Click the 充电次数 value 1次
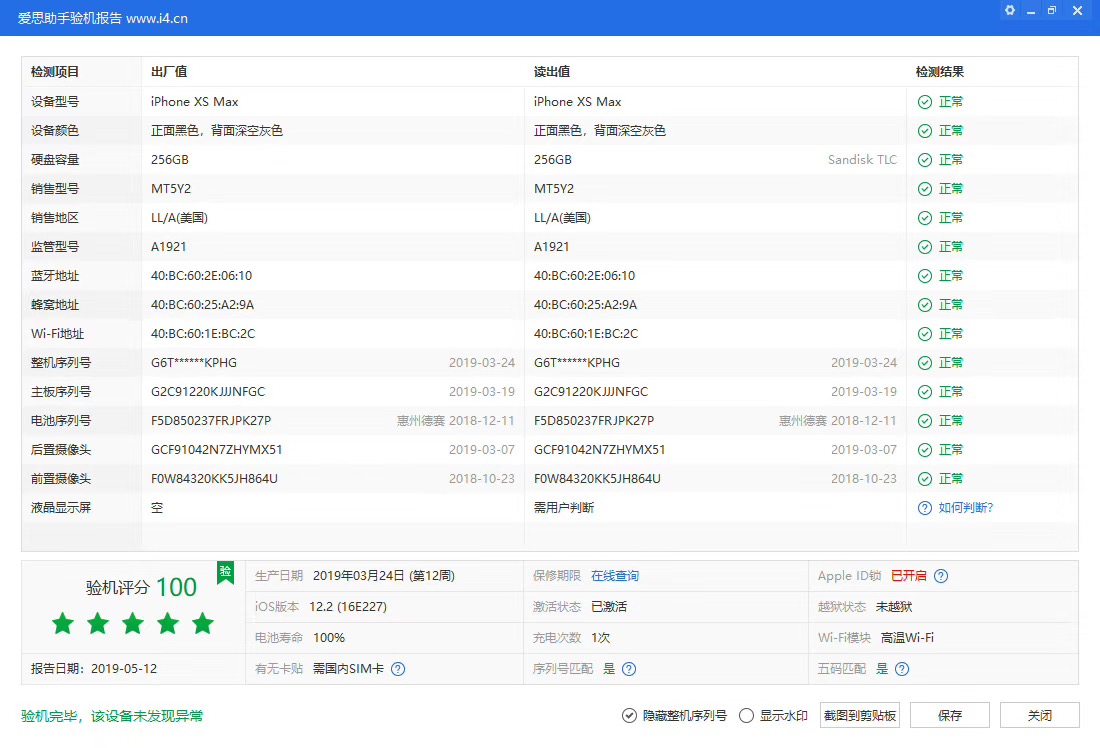 [601, 638]
